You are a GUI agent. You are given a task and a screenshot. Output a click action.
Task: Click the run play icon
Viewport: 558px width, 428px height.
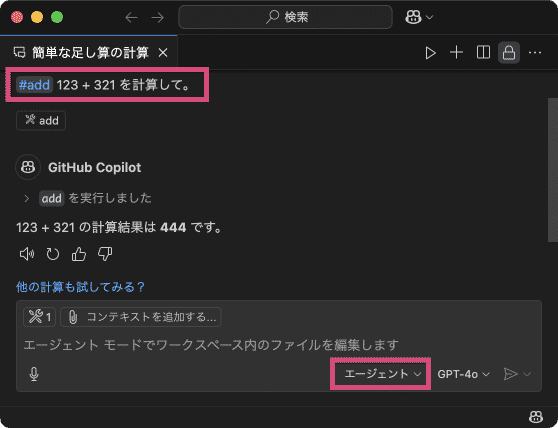pos(430,53)
